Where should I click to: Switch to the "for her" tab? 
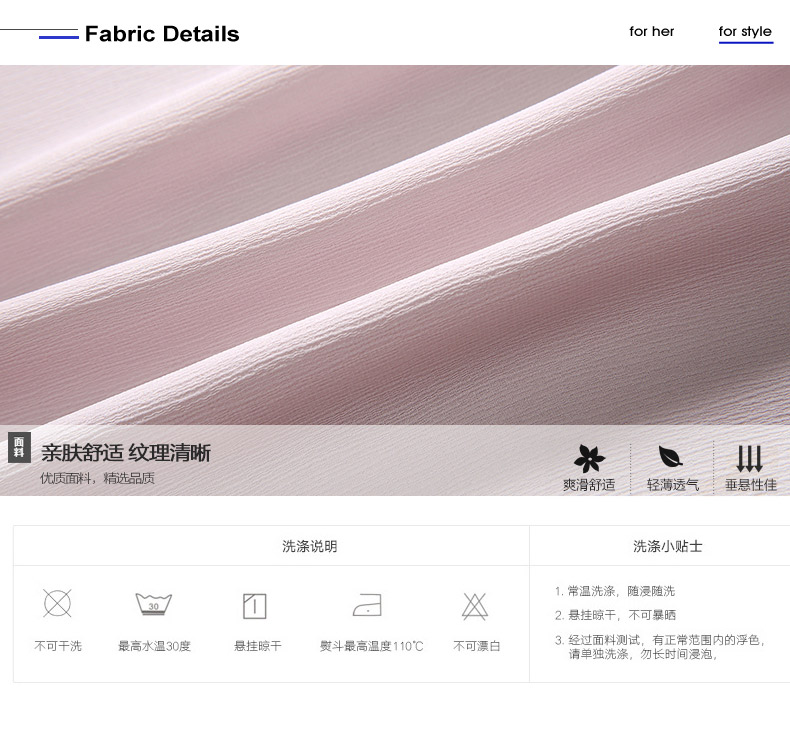coord(651,32)
